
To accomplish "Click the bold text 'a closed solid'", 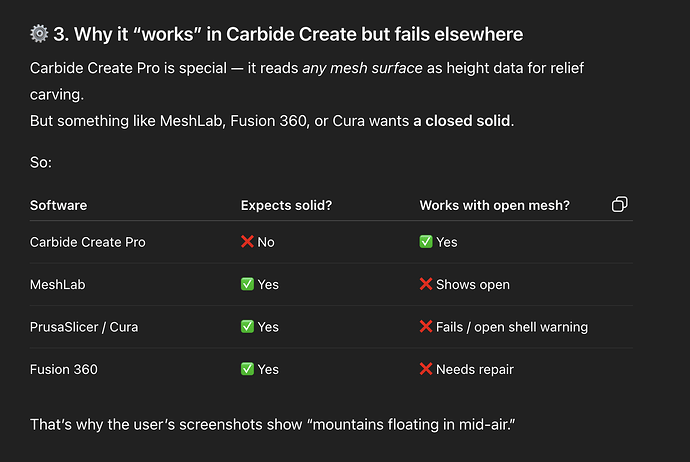I will (466, 122).
